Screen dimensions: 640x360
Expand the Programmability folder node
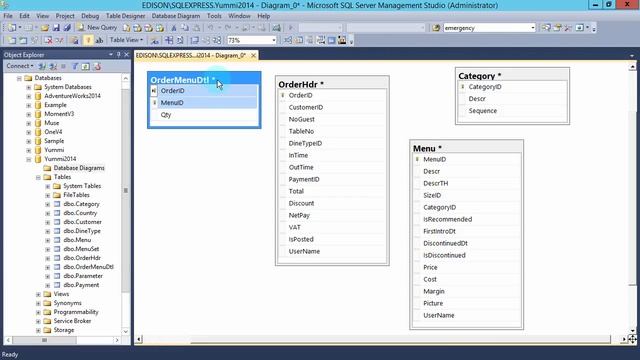(38, 312)
